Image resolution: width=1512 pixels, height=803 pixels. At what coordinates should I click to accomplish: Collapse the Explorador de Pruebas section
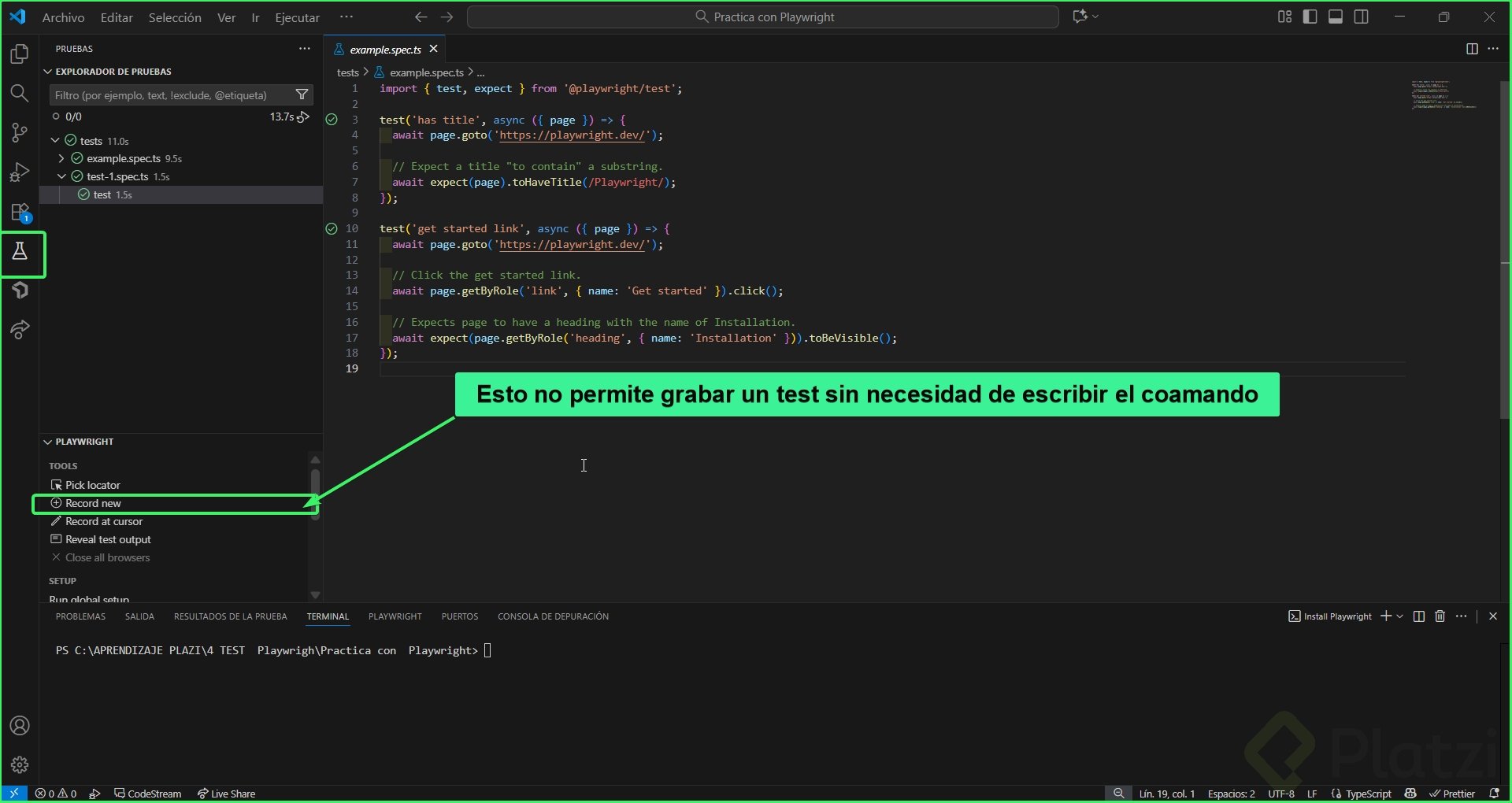point(48,72)
